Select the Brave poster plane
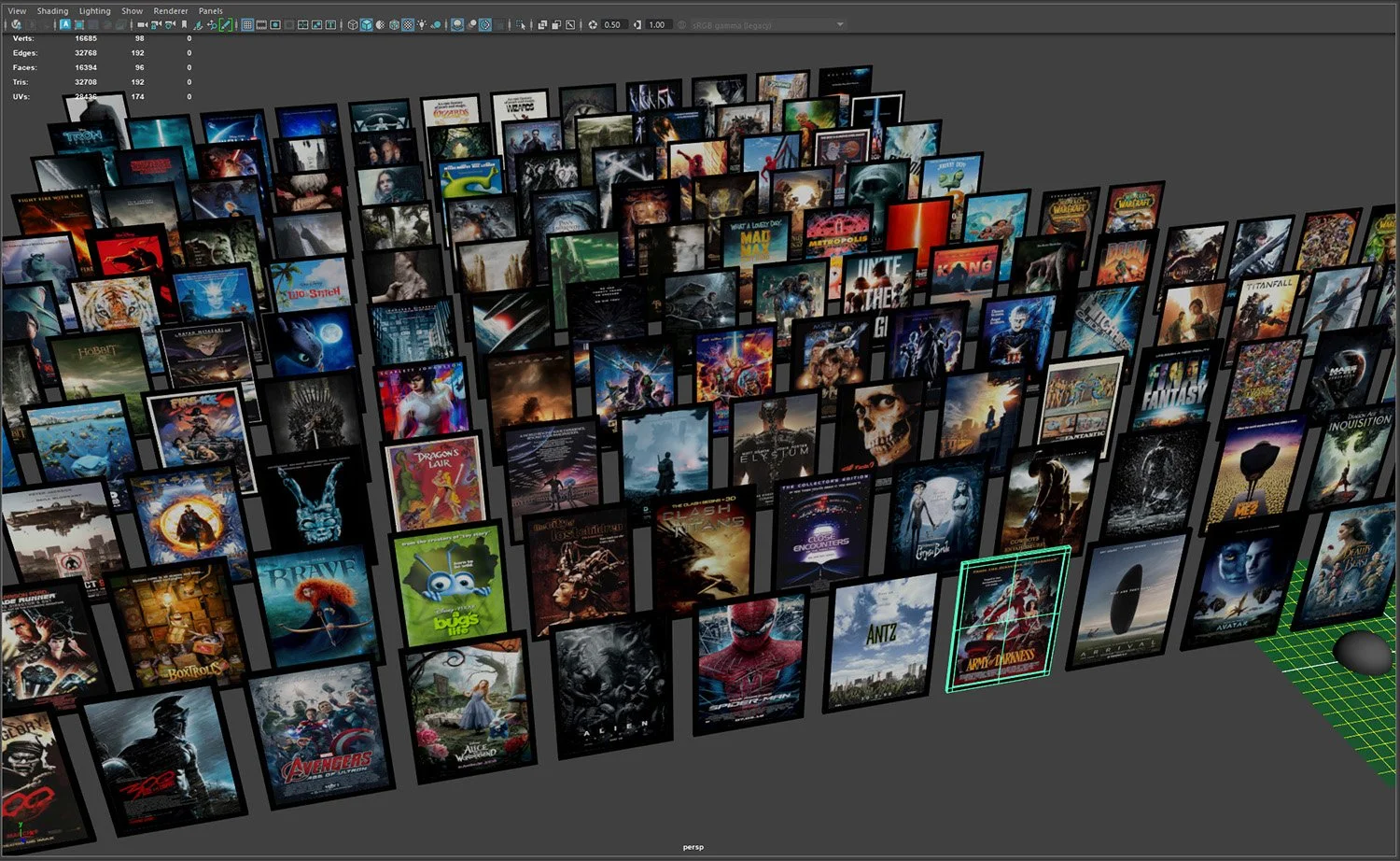Screen dimensions: 1400x861 tap(317, 606)
